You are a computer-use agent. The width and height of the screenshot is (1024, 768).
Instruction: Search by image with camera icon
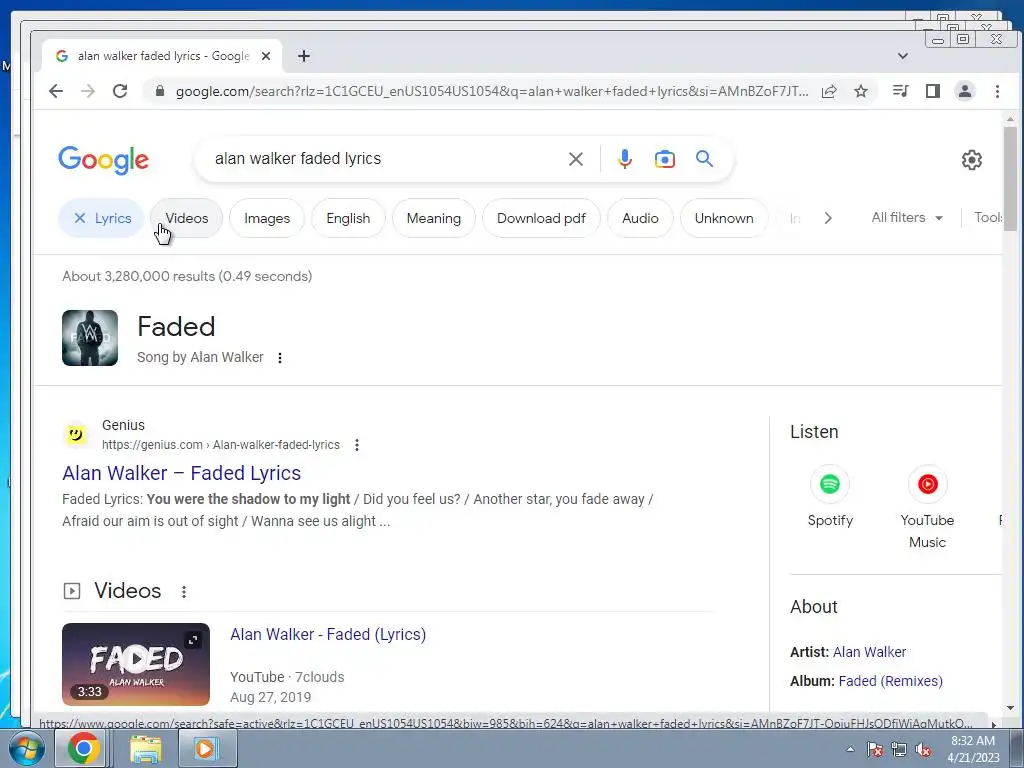coord(665,159)
